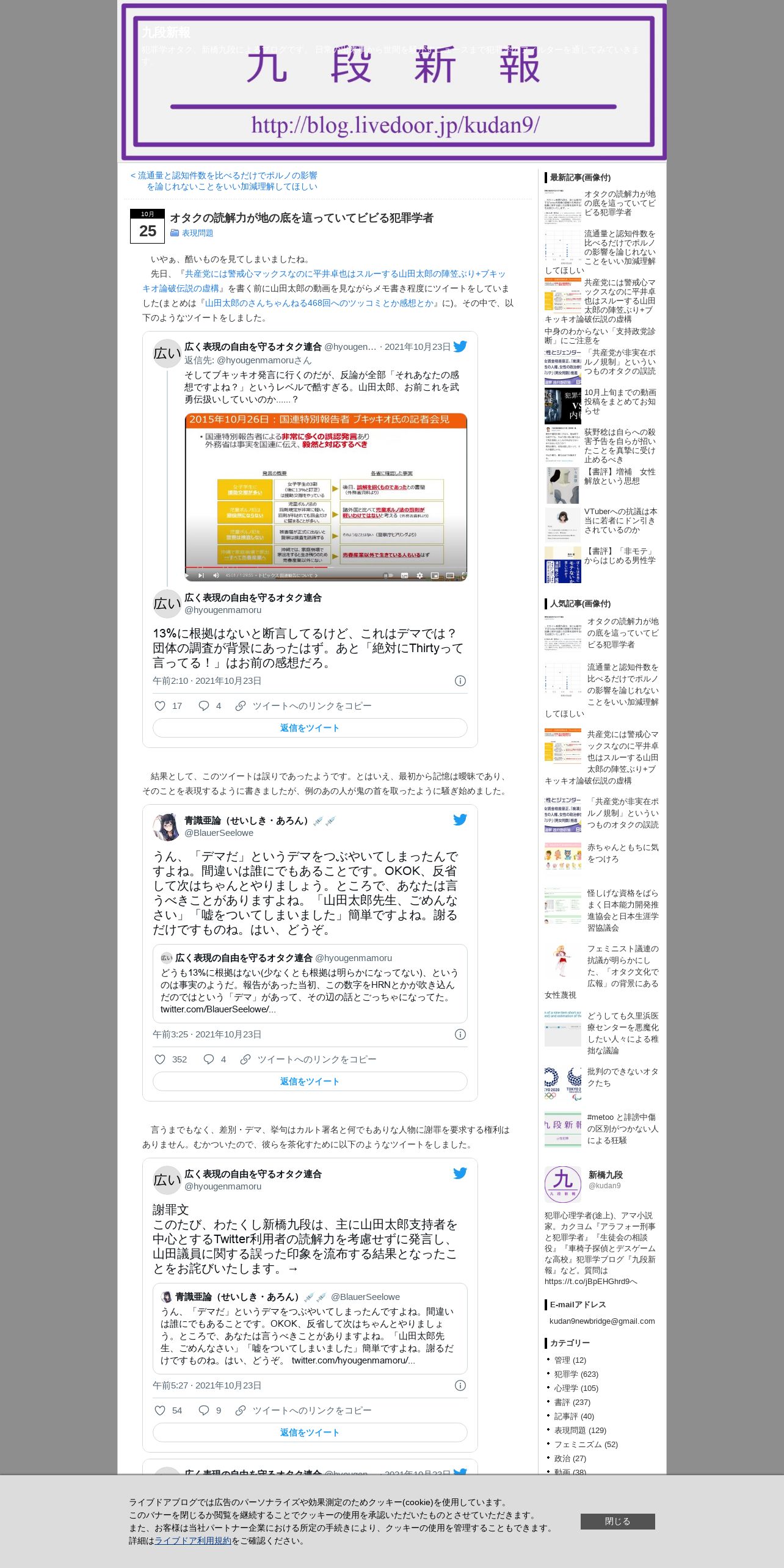Click reply bubble showing 9 replies
784x1568 pixels.
(x=204, y=1410)
